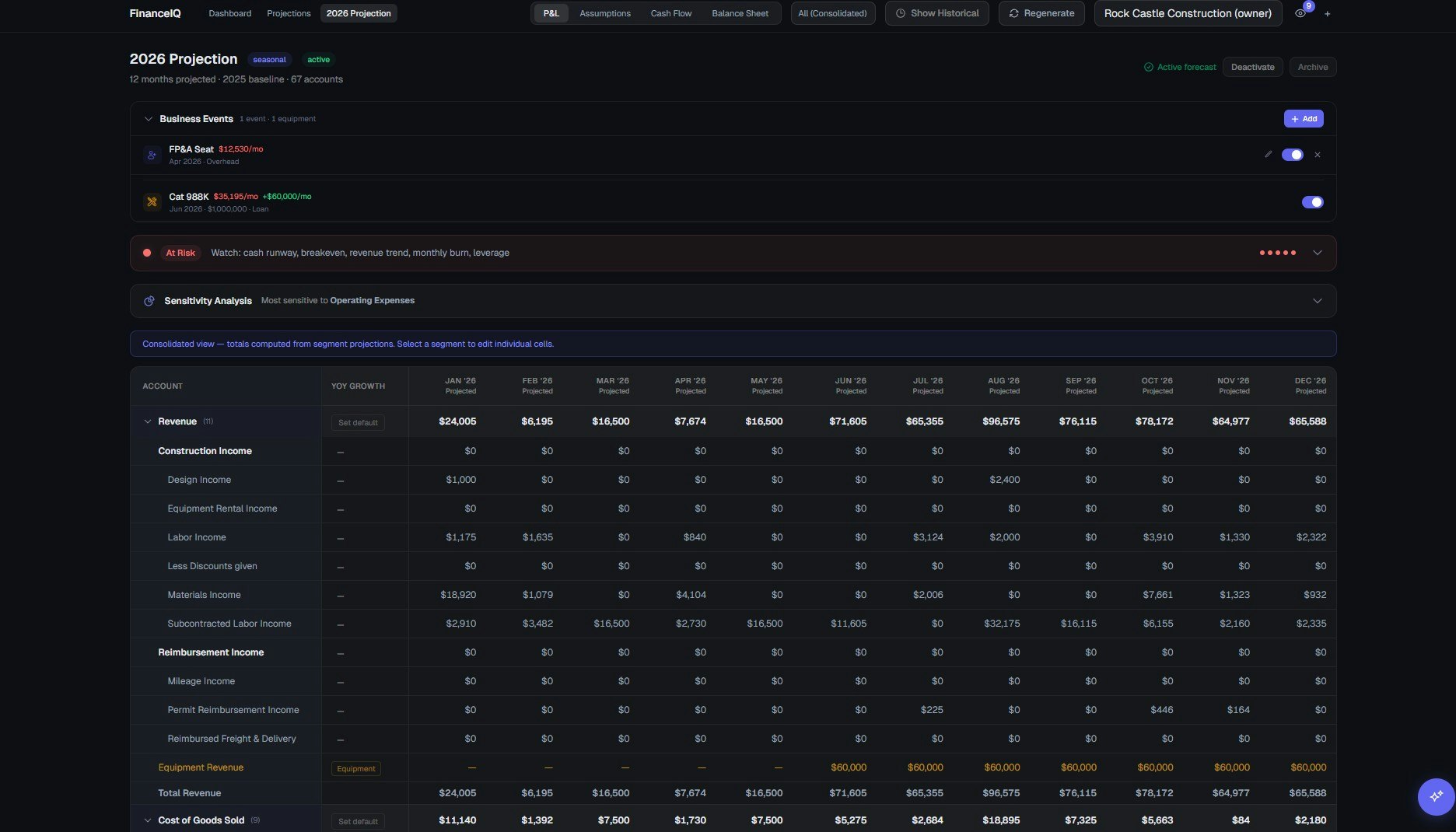1456x832 pixels.
Task: Click the Cat 988K equipment icon
Action: click(152, 202)
